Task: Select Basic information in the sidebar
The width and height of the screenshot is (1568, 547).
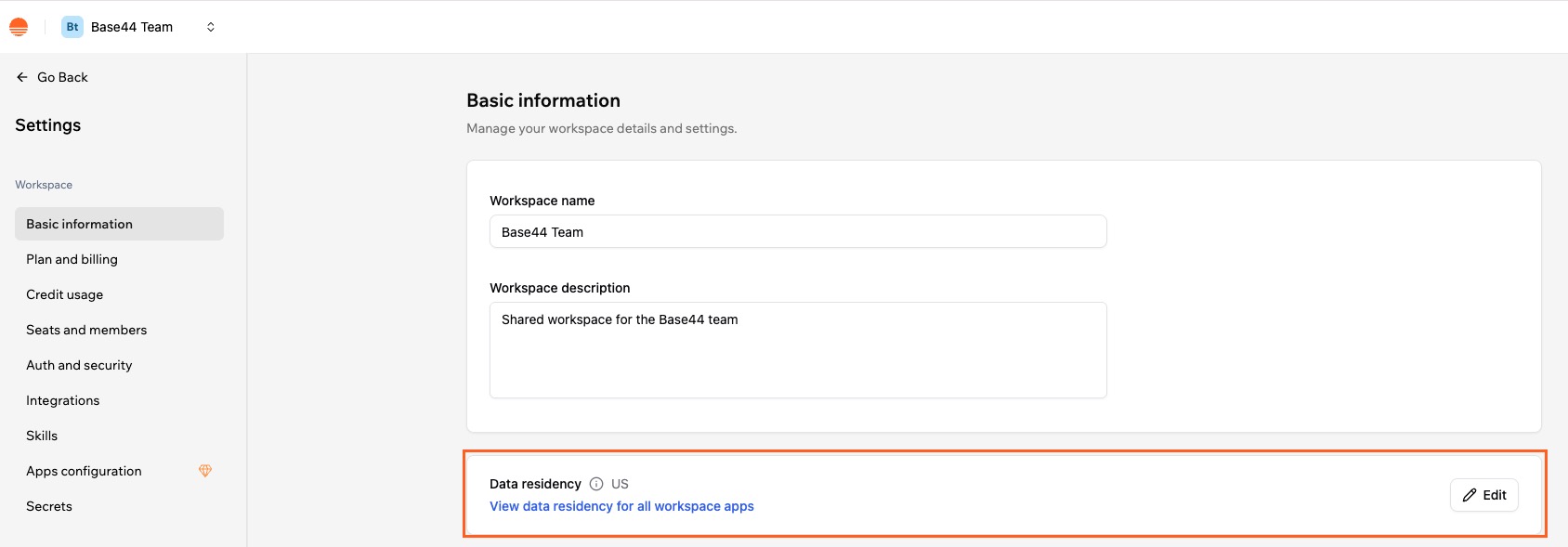Action: coord(119,224)
